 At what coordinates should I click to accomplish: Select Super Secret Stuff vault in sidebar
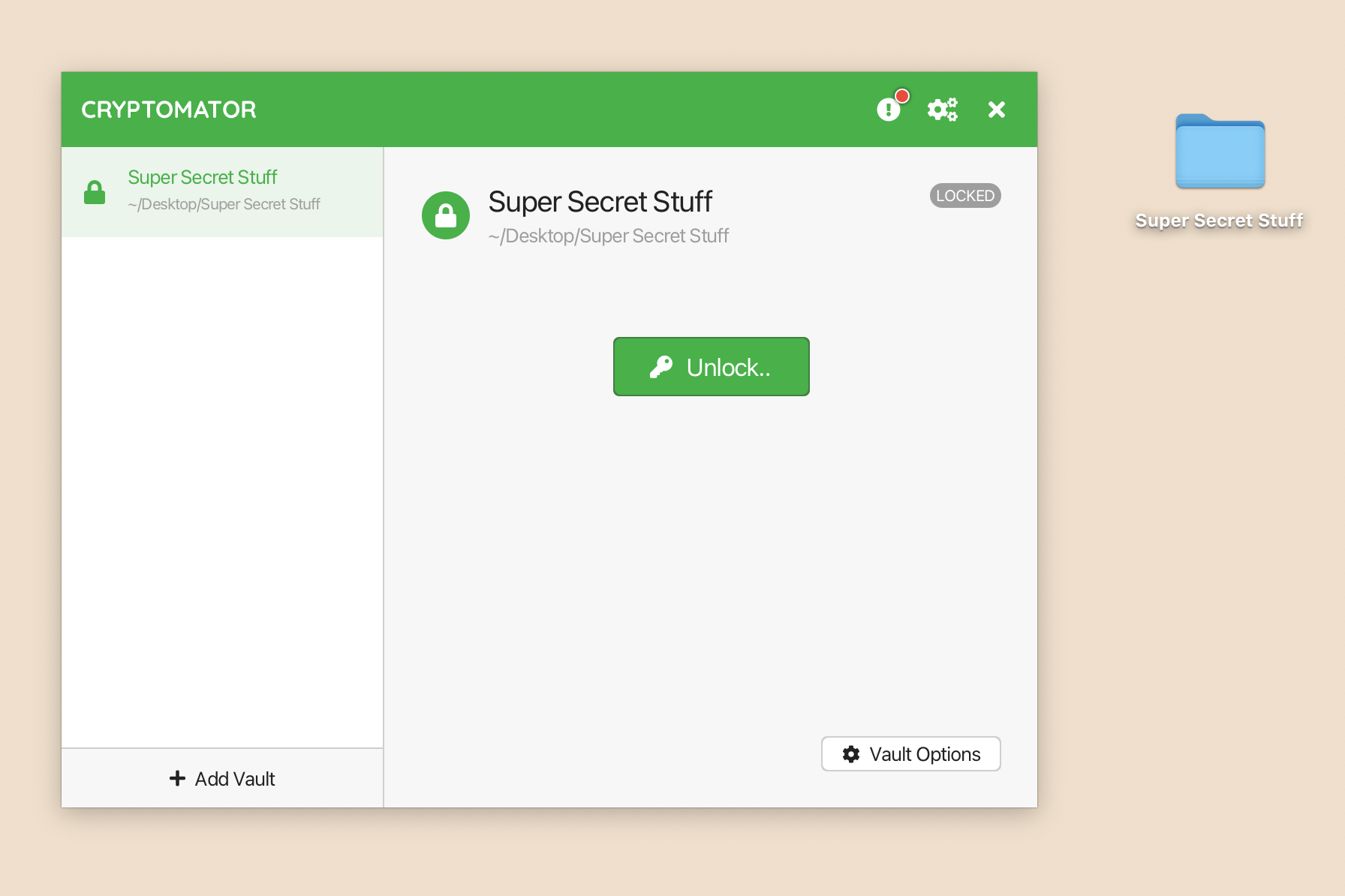tap(202, 178)
